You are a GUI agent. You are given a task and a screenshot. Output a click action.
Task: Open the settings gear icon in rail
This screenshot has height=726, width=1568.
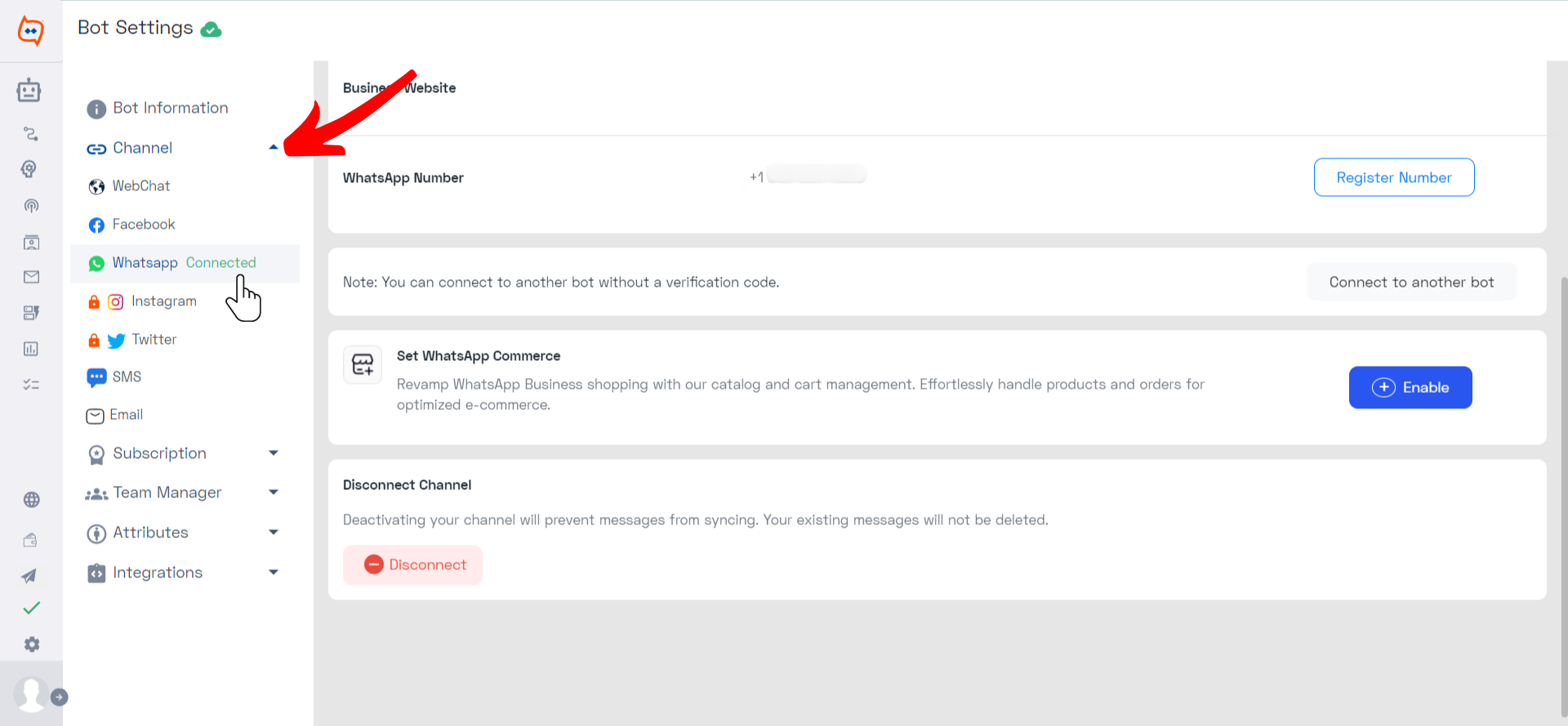(x=31, y=644)
